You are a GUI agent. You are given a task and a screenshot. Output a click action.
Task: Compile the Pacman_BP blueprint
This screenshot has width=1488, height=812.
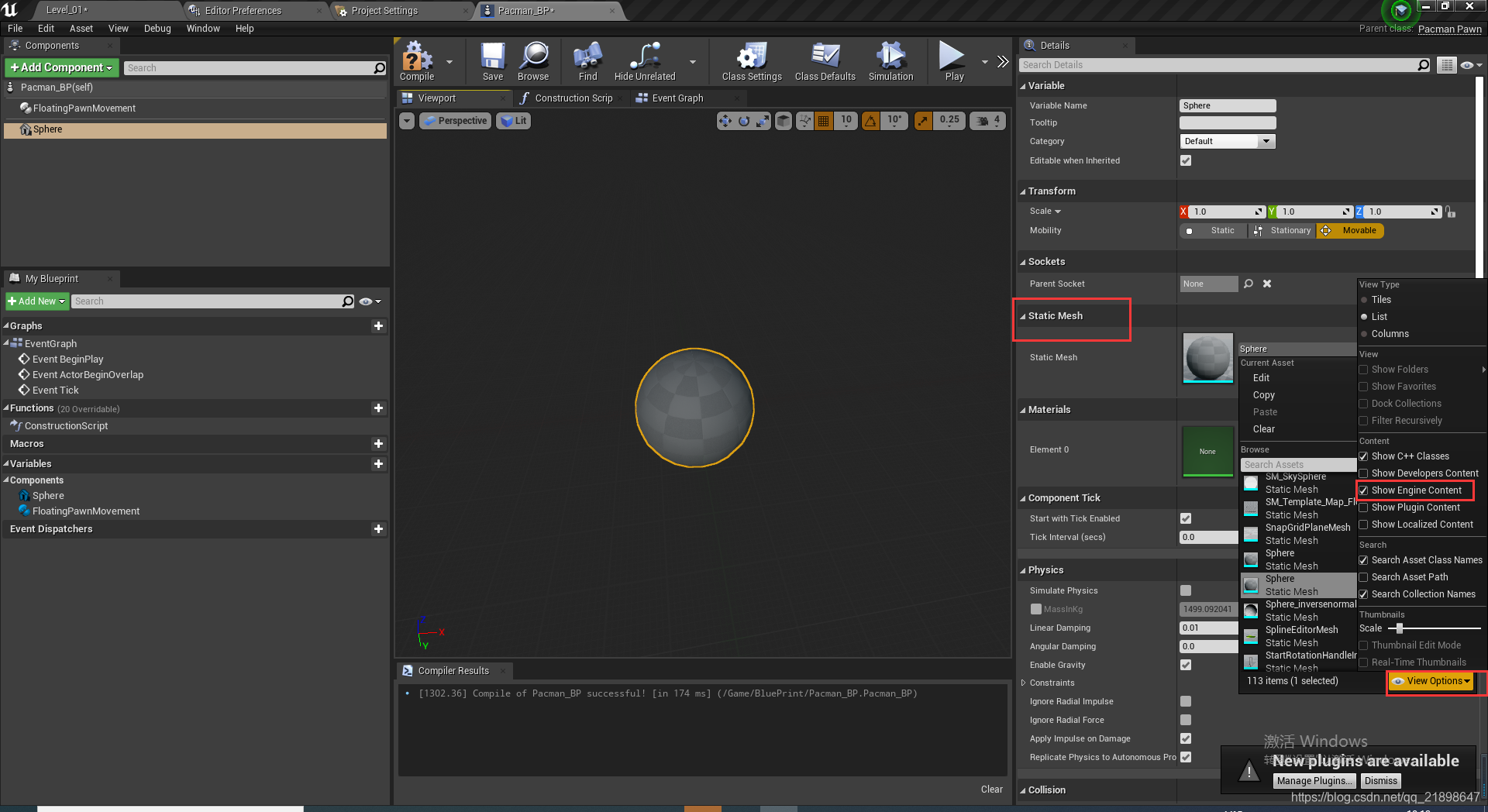tap(417, 61)
